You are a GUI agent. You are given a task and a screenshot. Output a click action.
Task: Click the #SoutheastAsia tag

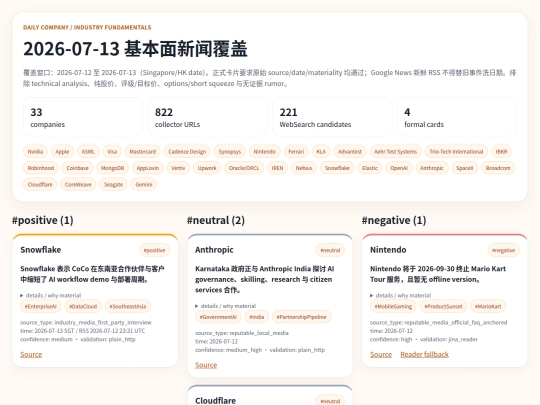coord(128,306)
